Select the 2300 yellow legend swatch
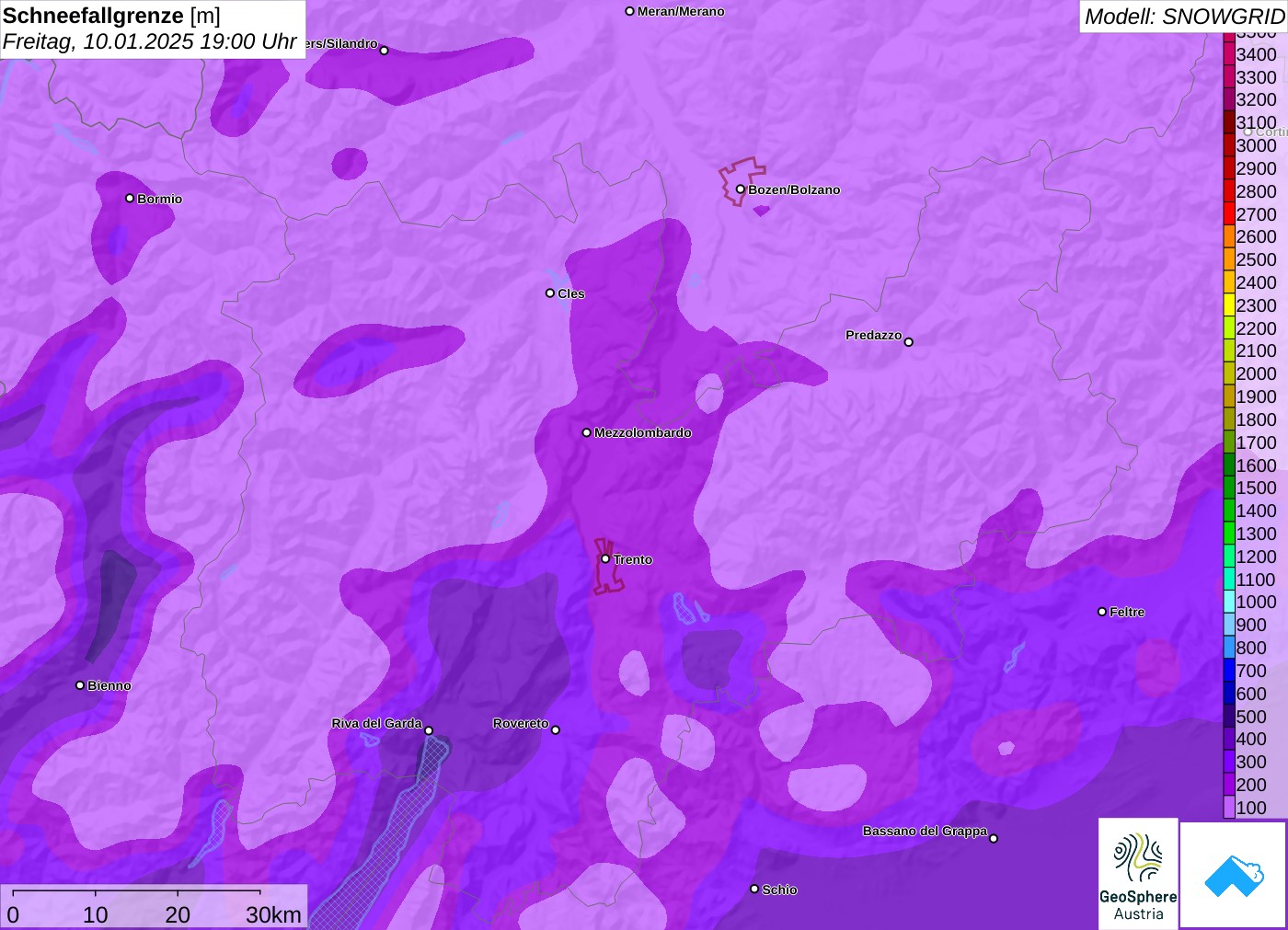Image resolution: width=1288 pixels, height=930 pixels. [1229, 305]
